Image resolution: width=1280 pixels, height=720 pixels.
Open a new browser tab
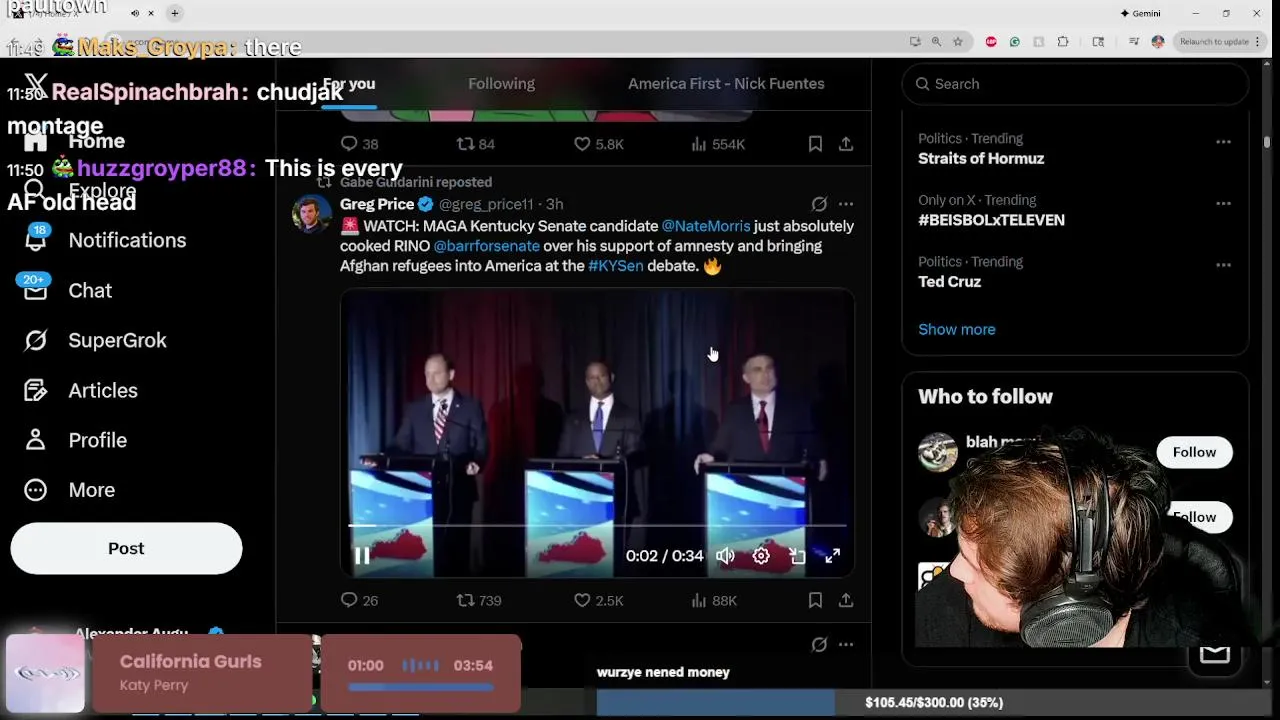[x=174, y=13]
